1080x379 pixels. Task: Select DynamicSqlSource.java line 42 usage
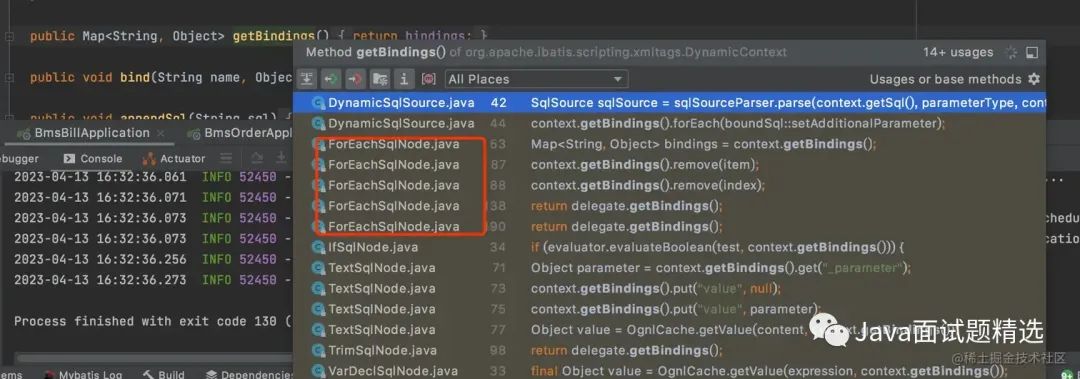click(x=669, y=103)
